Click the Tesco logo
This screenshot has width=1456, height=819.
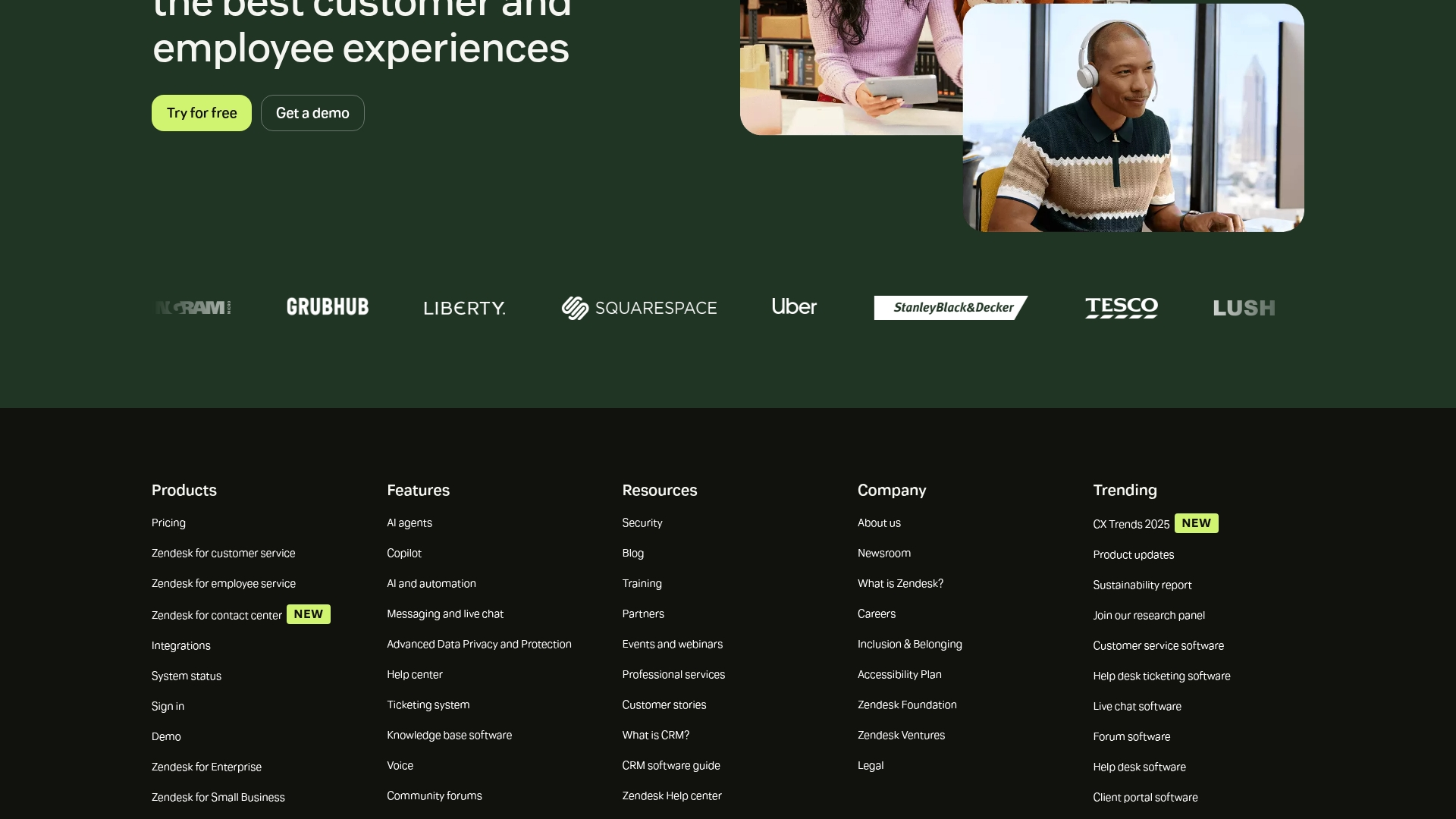(1121, 308)
